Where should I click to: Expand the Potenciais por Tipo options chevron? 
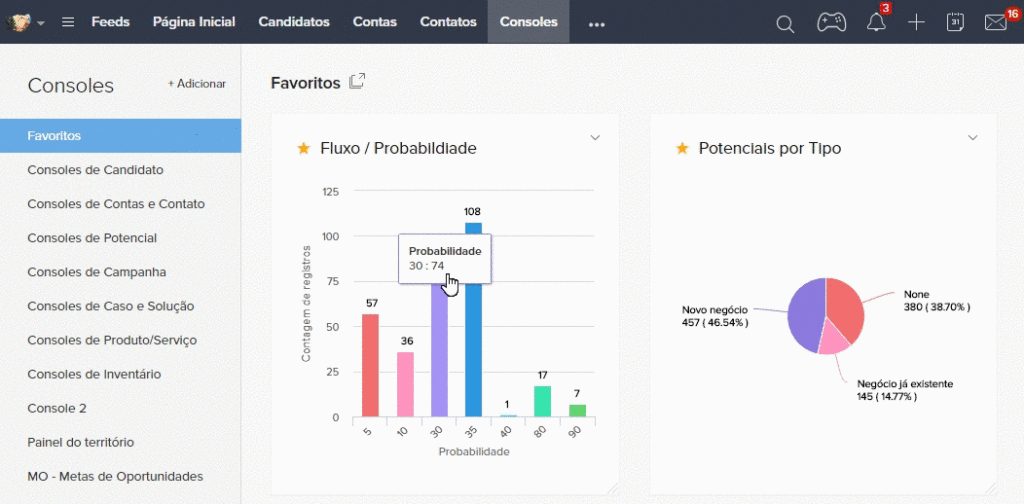tap(972, 137)
